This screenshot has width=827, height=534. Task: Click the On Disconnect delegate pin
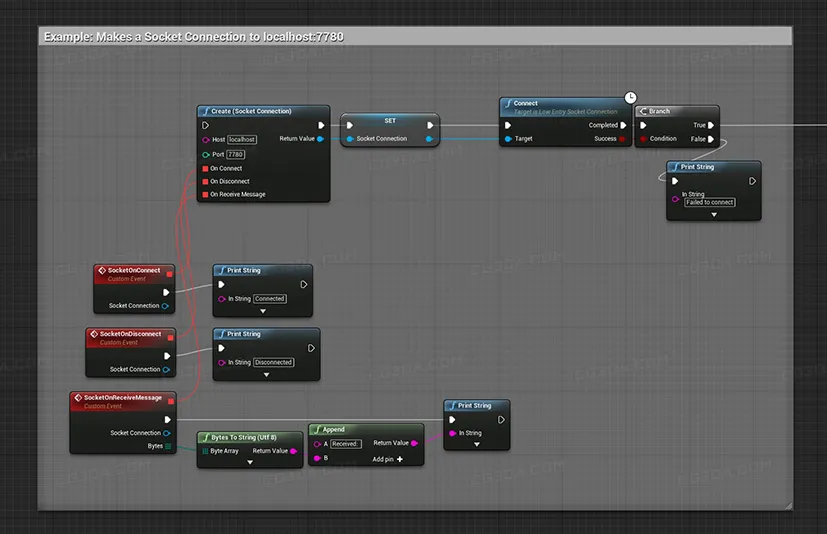[x=206, y=182]
